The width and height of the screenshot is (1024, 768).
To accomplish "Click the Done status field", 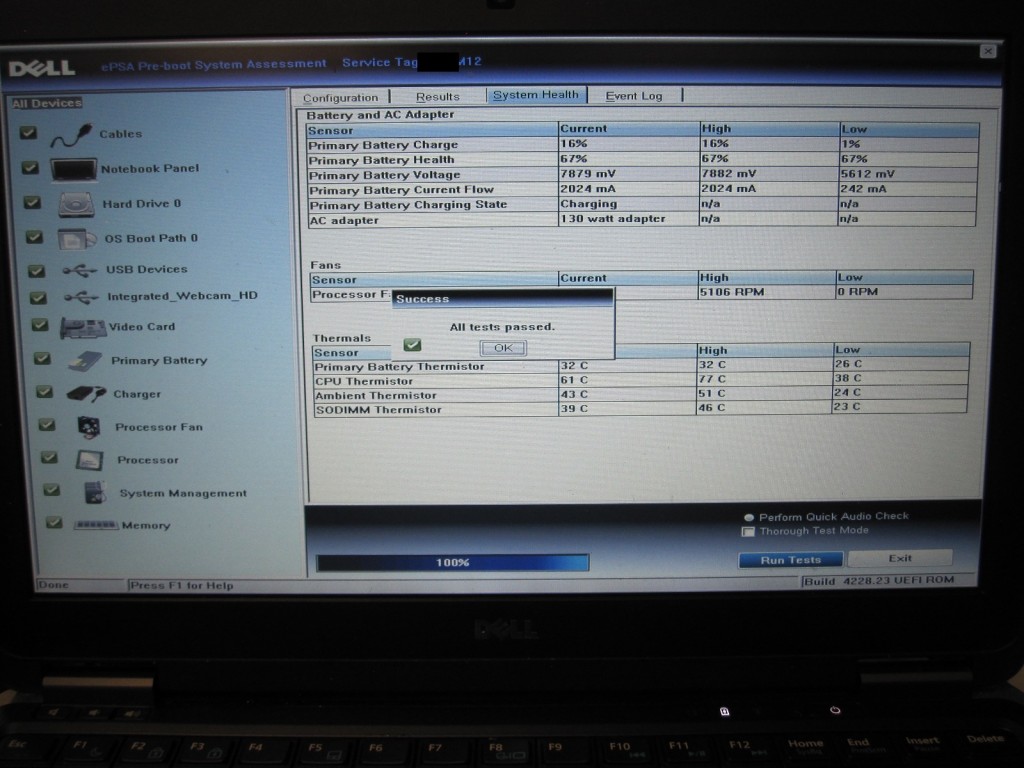I will tap(53, 585).
